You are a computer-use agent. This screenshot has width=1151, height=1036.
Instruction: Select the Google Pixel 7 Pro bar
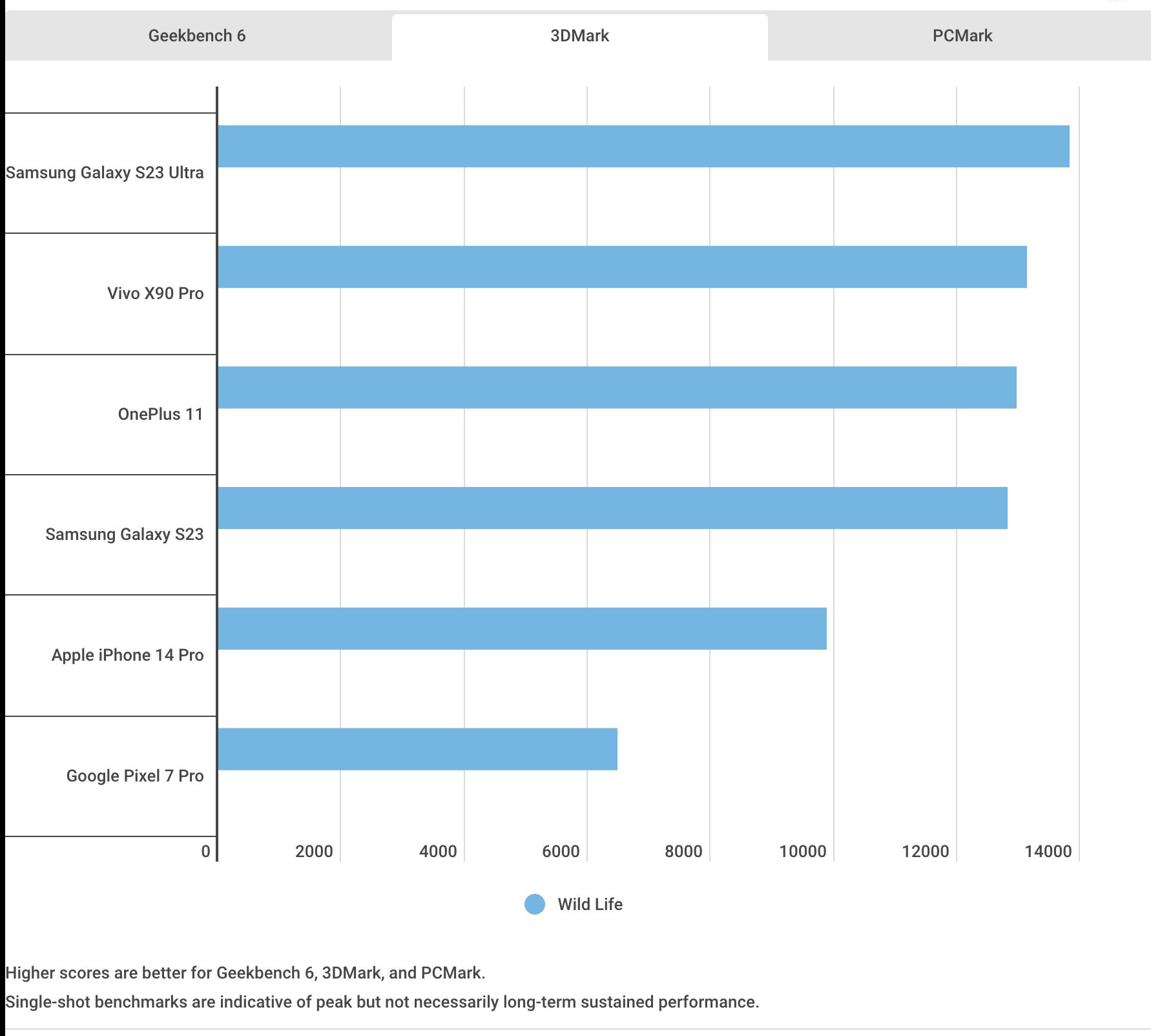pos(417,749)
